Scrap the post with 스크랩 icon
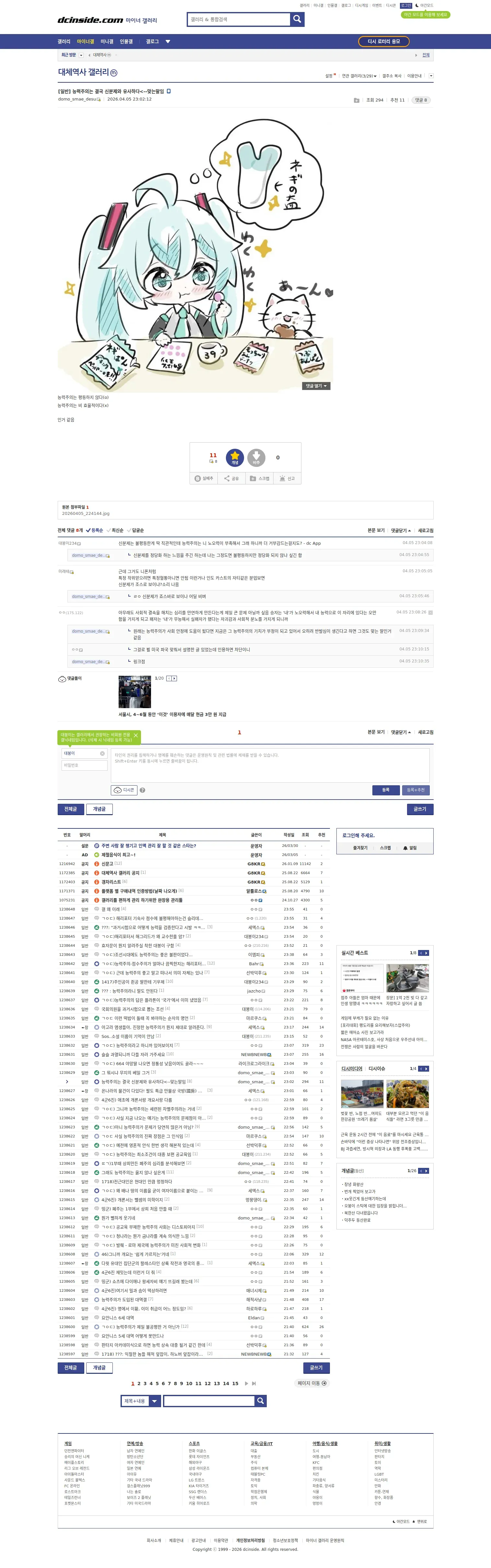 pos(259,479)
